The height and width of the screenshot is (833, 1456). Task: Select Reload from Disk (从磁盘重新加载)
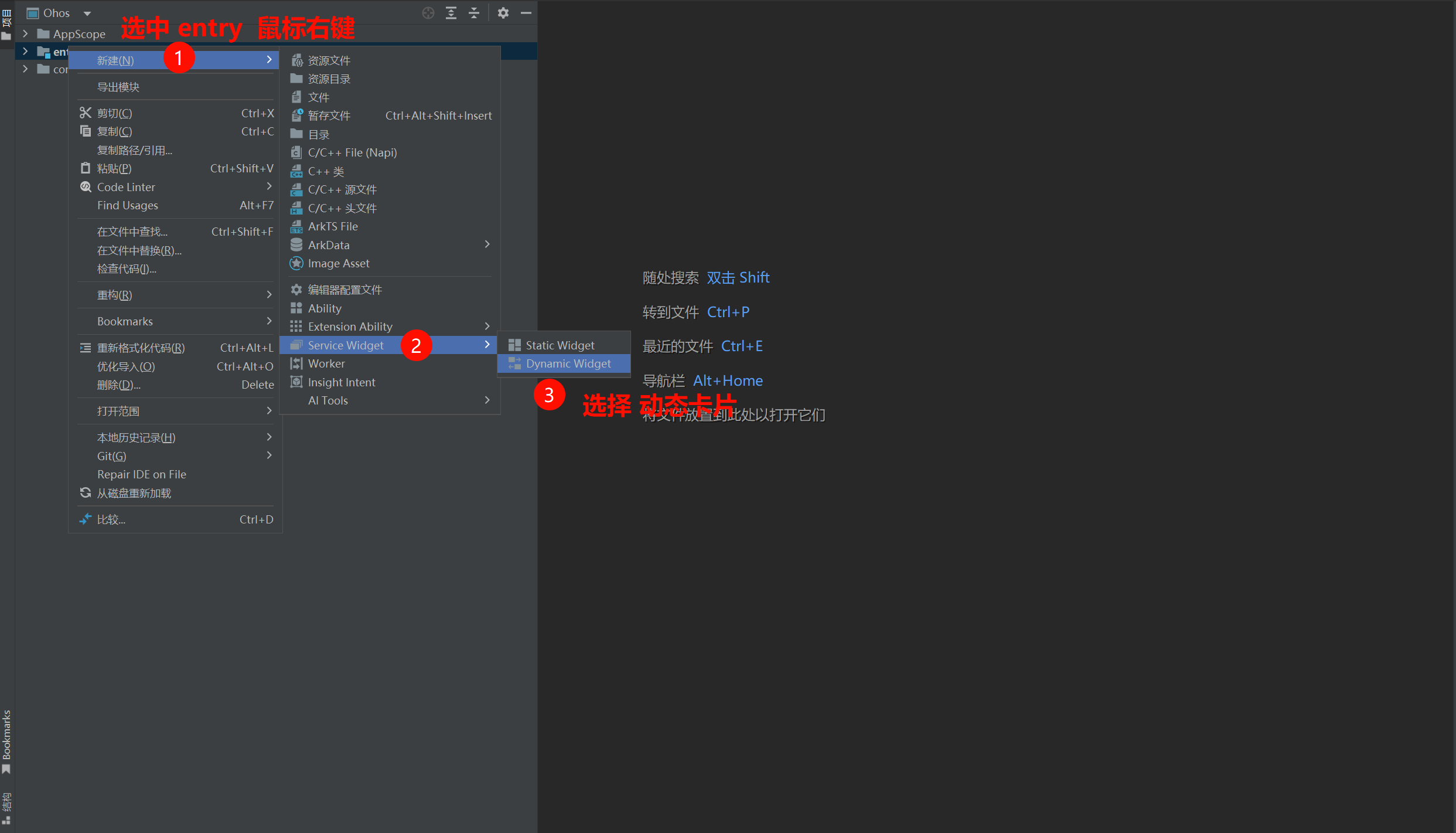(134, 493)
